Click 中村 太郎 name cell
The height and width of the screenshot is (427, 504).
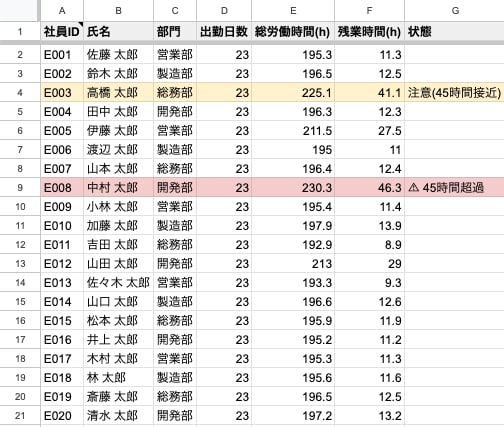point(118,187)
